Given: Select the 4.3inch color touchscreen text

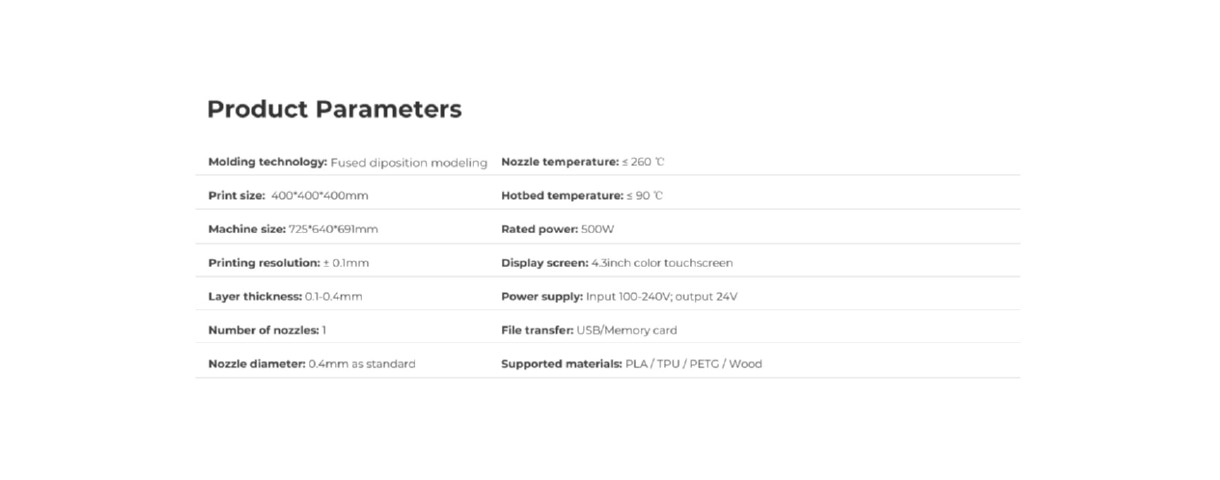Looking at the screenshot, I should click(x=662, y=263).
